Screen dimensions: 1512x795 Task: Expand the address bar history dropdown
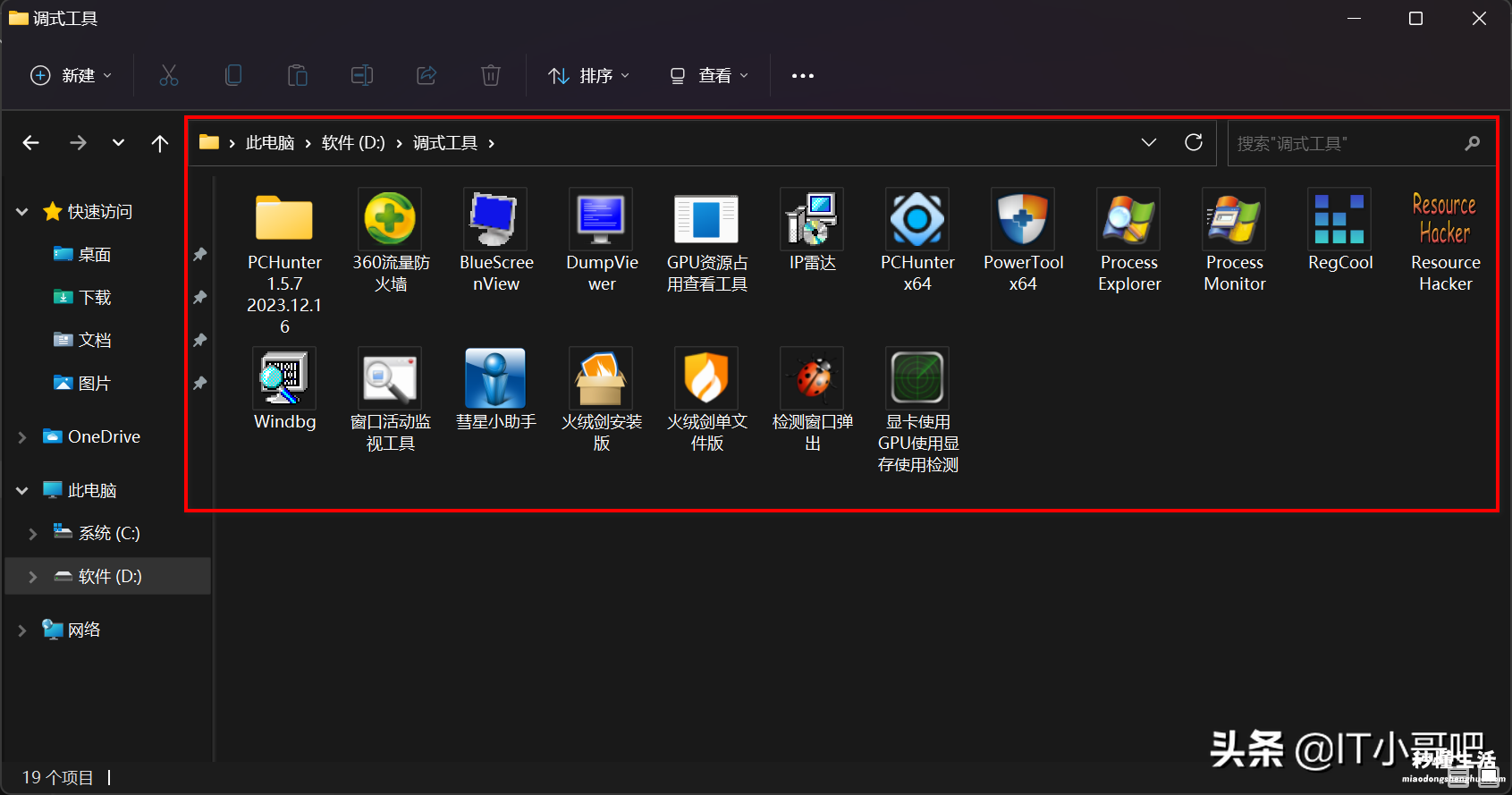(1149, 143)
